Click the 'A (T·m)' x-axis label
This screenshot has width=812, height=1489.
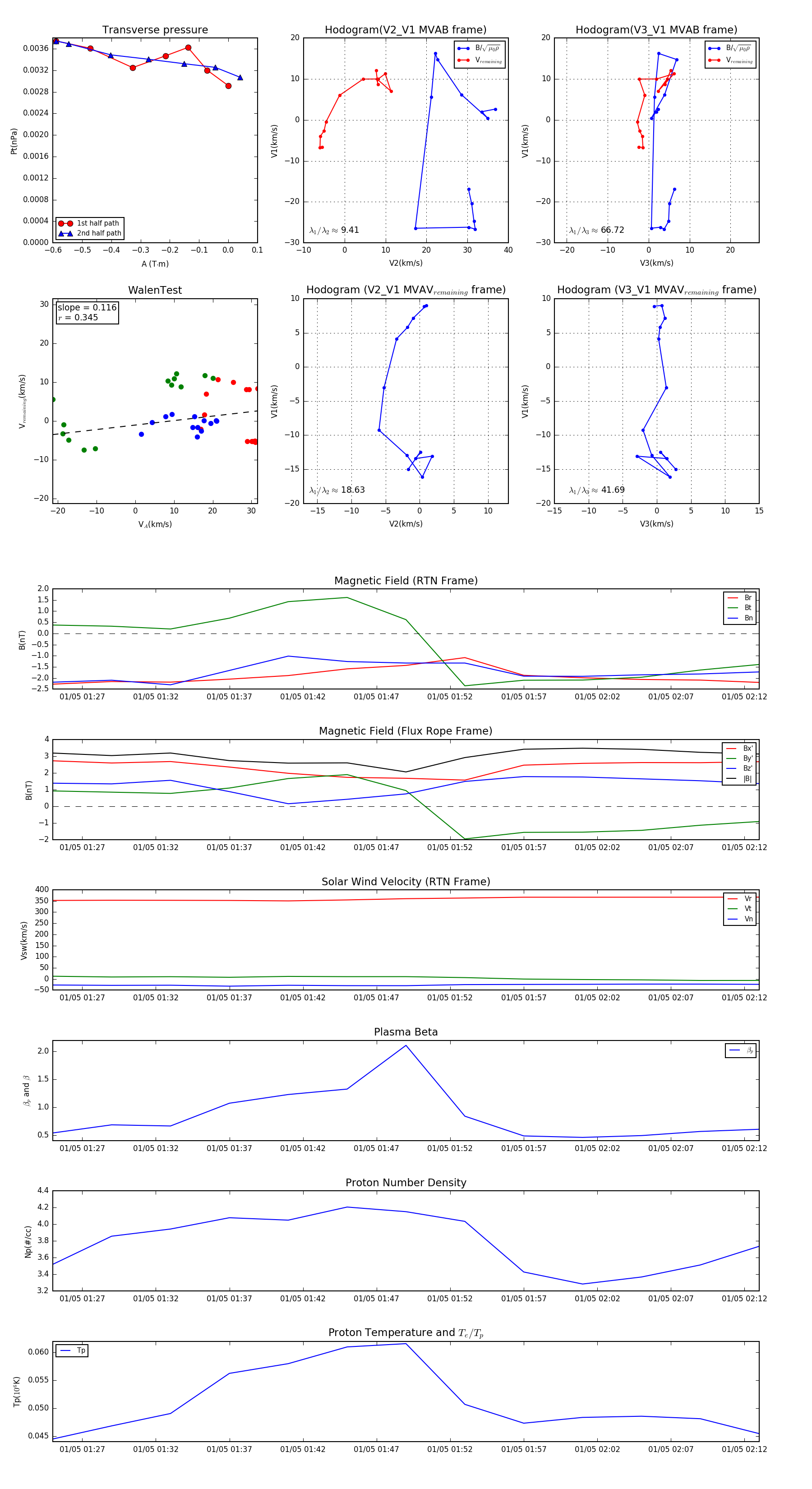click(x=155, y=264)
